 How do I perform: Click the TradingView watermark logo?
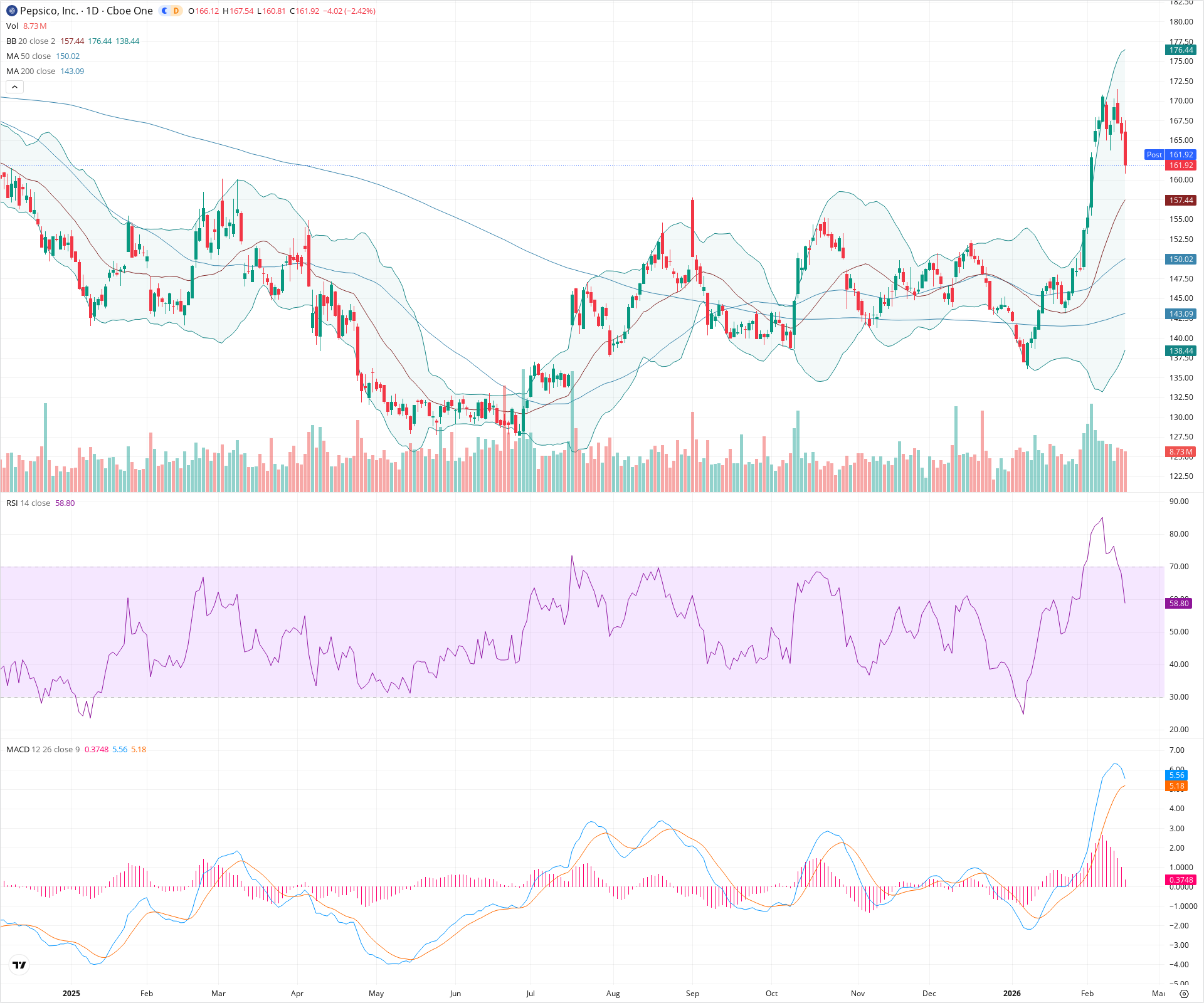[x=19, y=965]
